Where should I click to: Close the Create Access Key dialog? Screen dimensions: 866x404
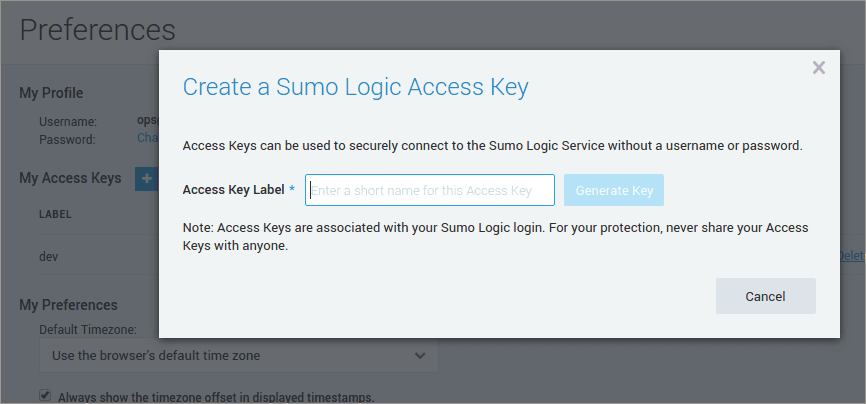(x=818, y=68)
